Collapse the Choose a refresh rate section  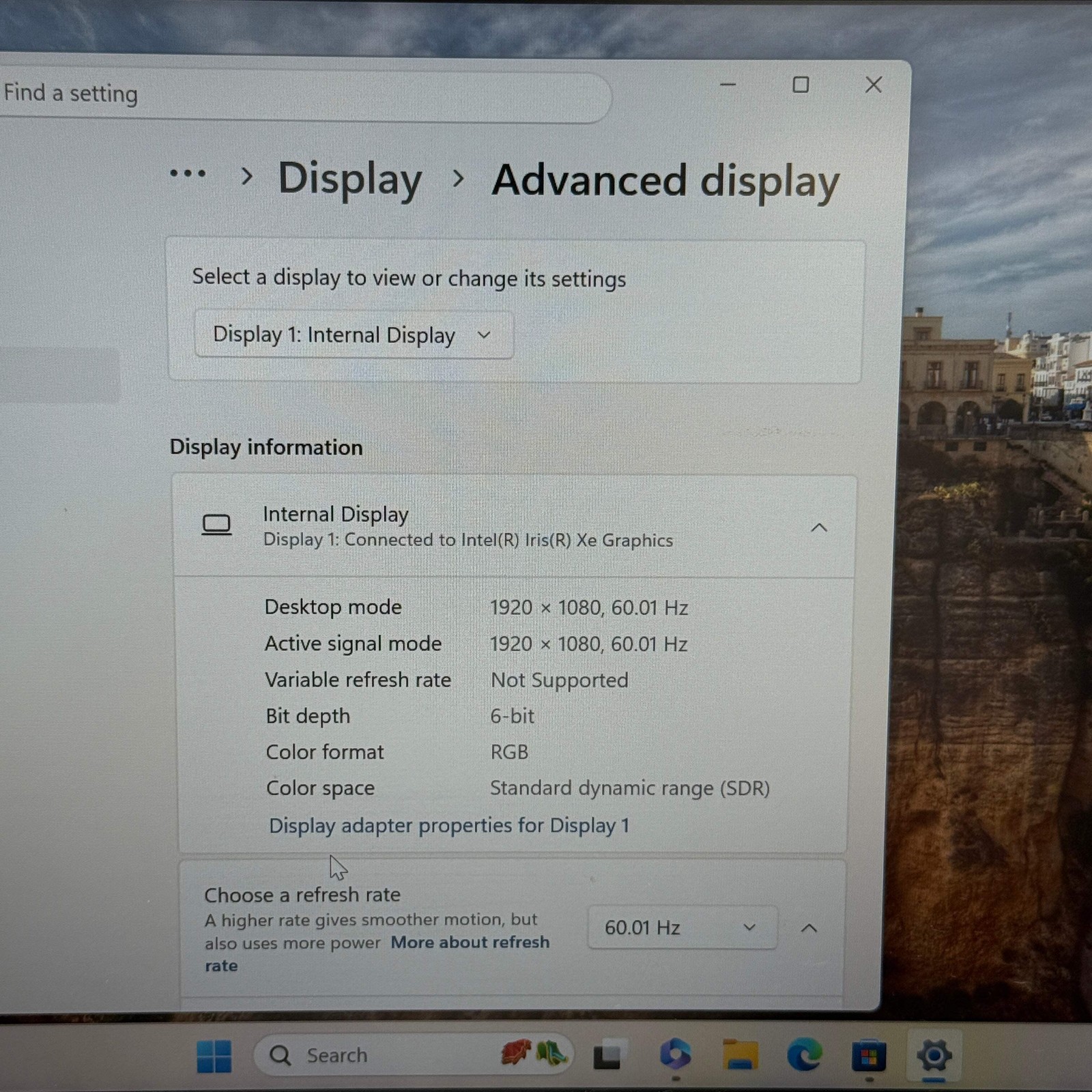(809, 928)
